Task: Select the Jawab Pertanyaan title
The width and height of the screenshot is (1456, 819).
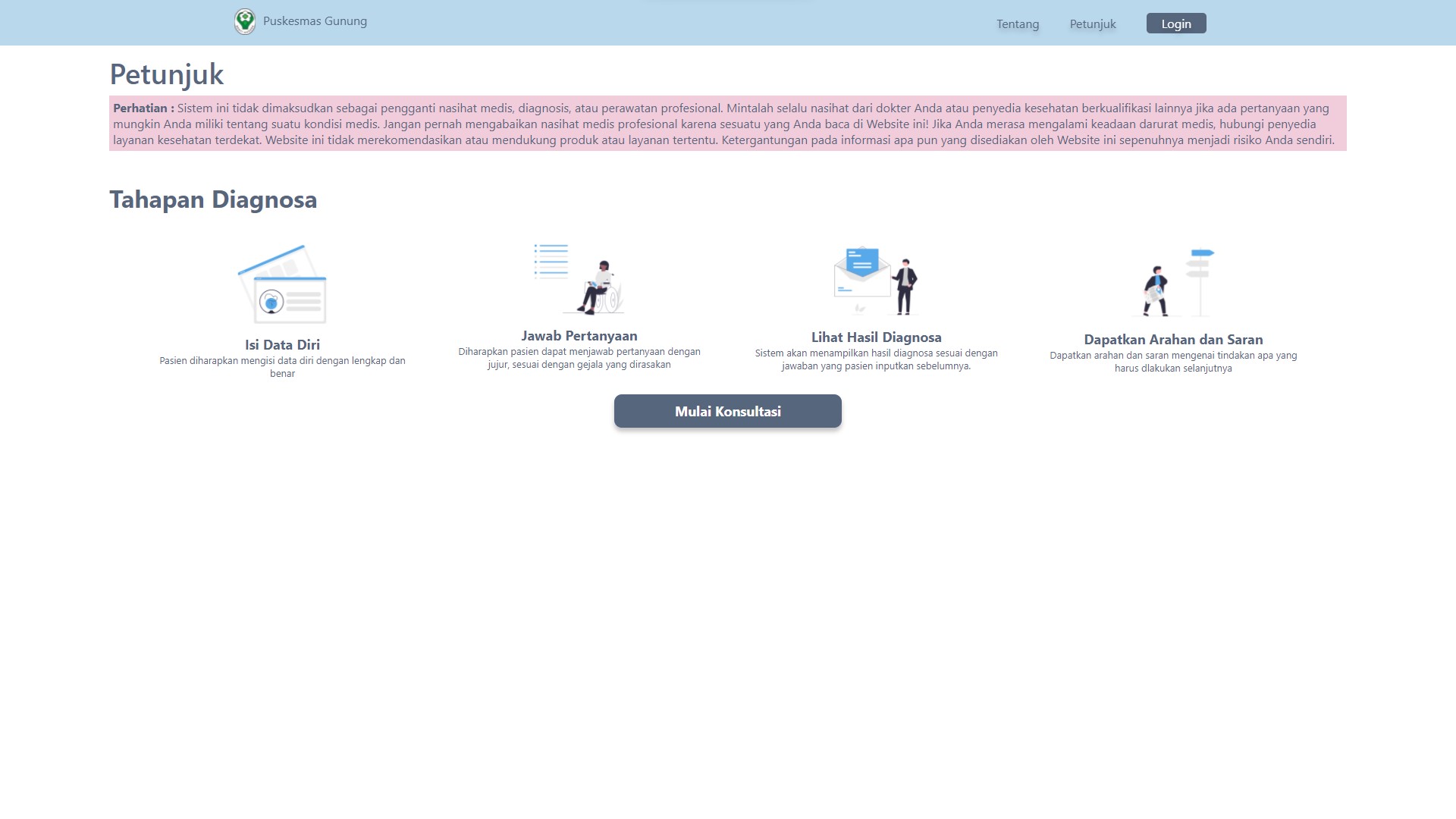Action: (x=579, y=336)
